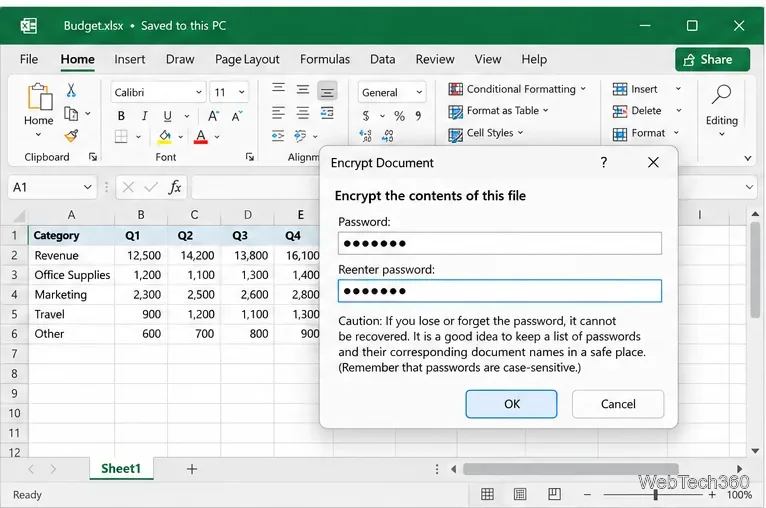Screen dimensions: 766x508
Task: Click the Accounting dollar format icon
Action: pyautogui.click(x=366, y=116)
